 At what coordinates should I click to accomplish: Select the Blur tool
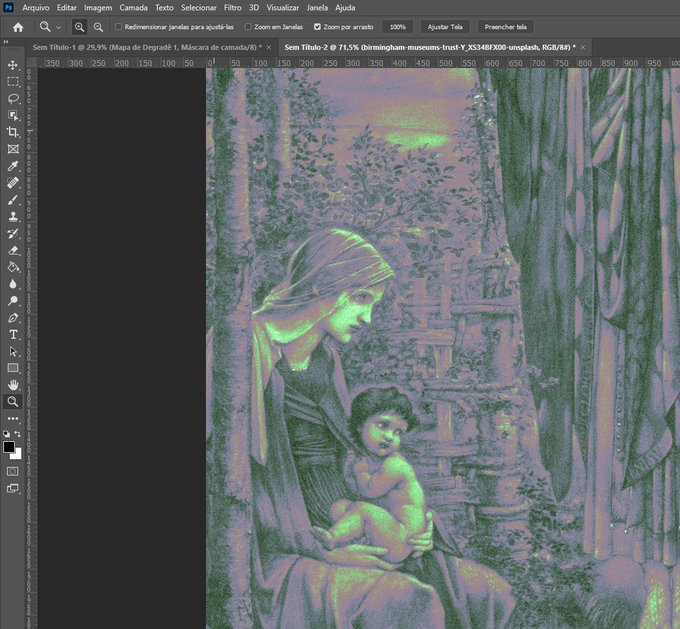click(13, 284)
